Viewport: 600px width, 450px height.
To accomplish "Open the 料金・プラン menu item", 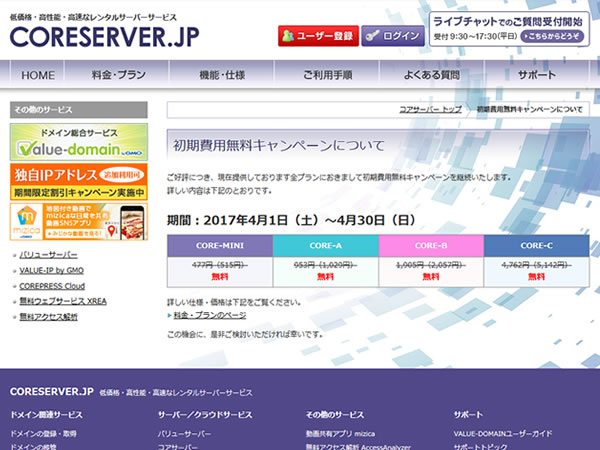I will pyautogui.click(x=119, y=75).
